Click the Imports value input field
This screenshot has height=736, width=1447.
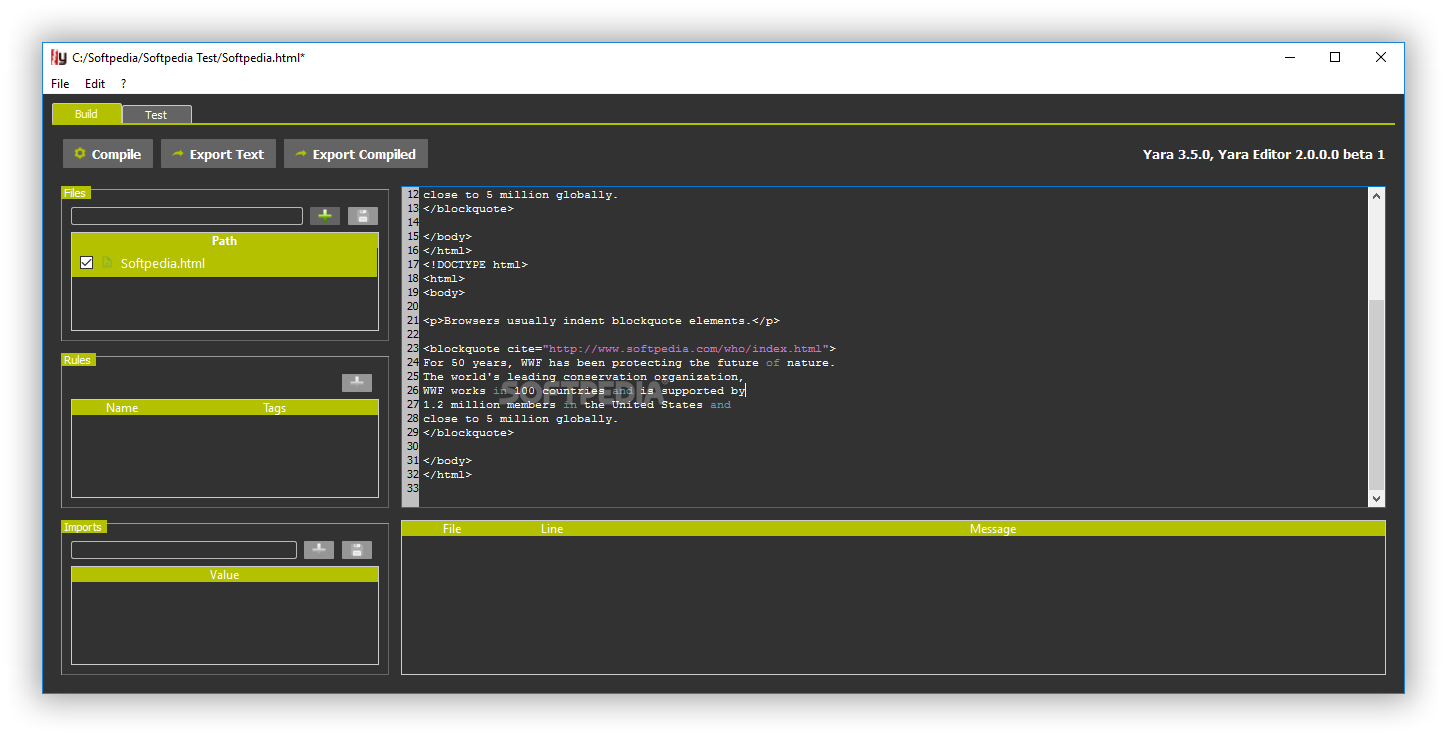[184, 550]
